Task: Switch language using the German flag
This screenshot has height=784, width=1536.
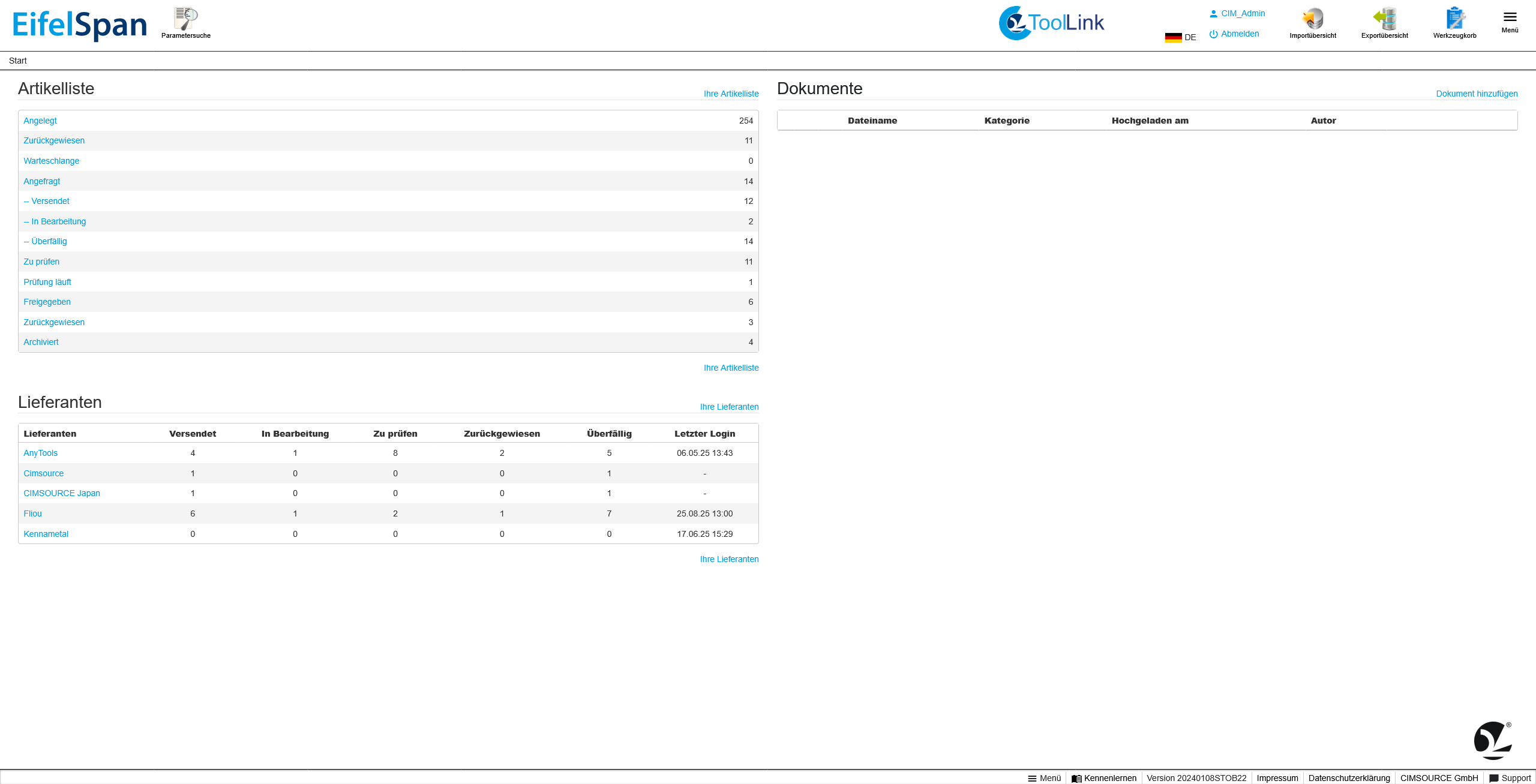Action: coord(1173,37)
